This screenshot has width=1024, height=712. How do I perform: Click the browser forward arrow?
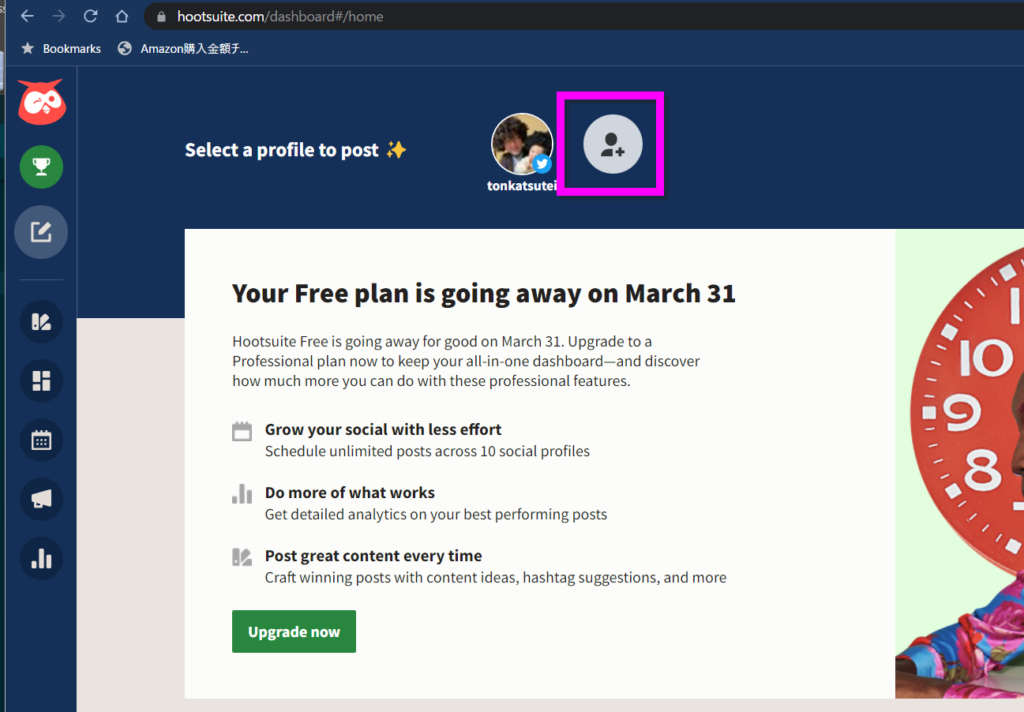(x=59, y=16)
